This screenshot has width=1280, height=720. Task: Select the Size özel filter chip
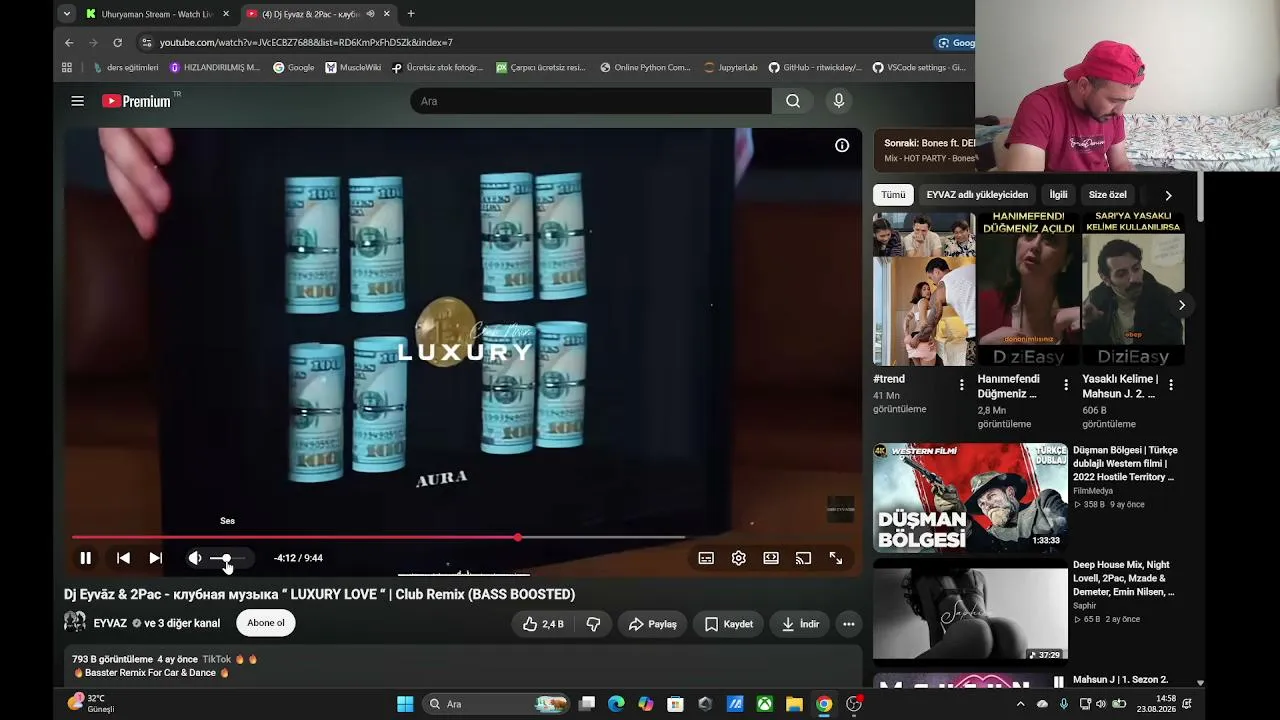tap(1108, 195)
